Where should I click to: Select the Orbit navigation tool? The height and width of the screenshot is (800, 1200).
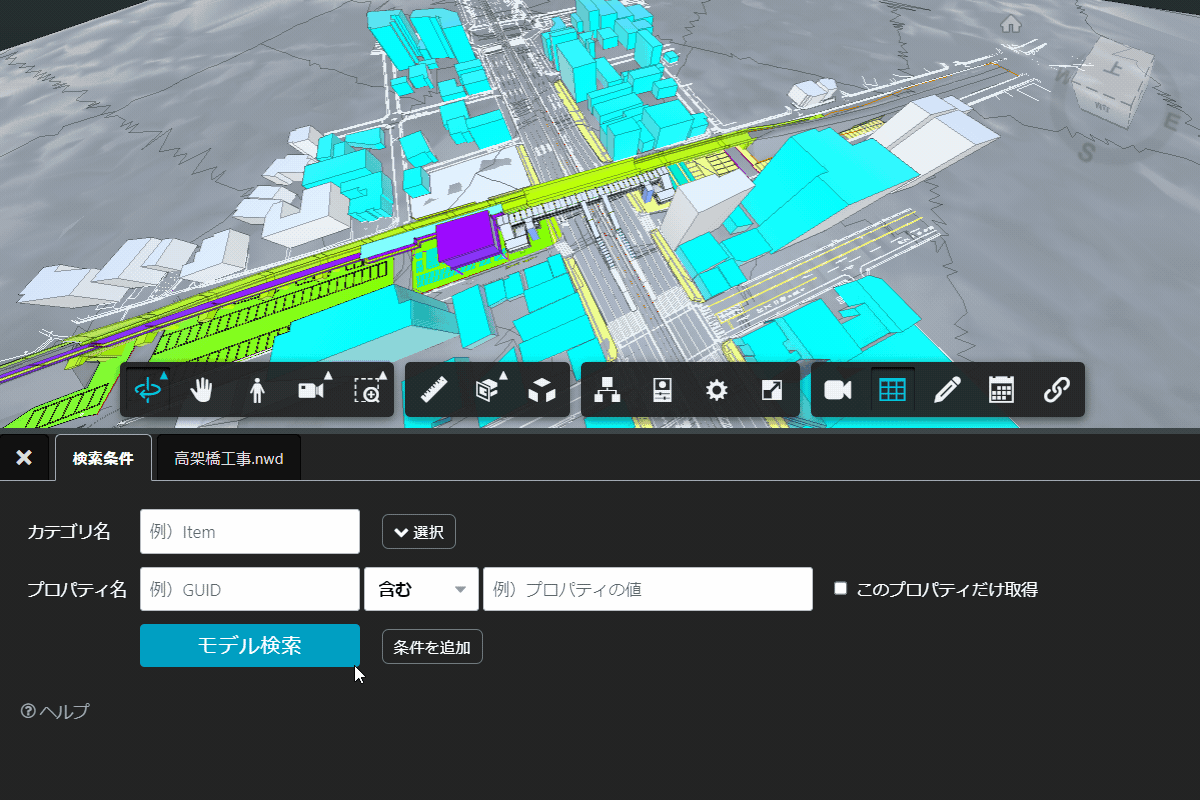[148, 390]
